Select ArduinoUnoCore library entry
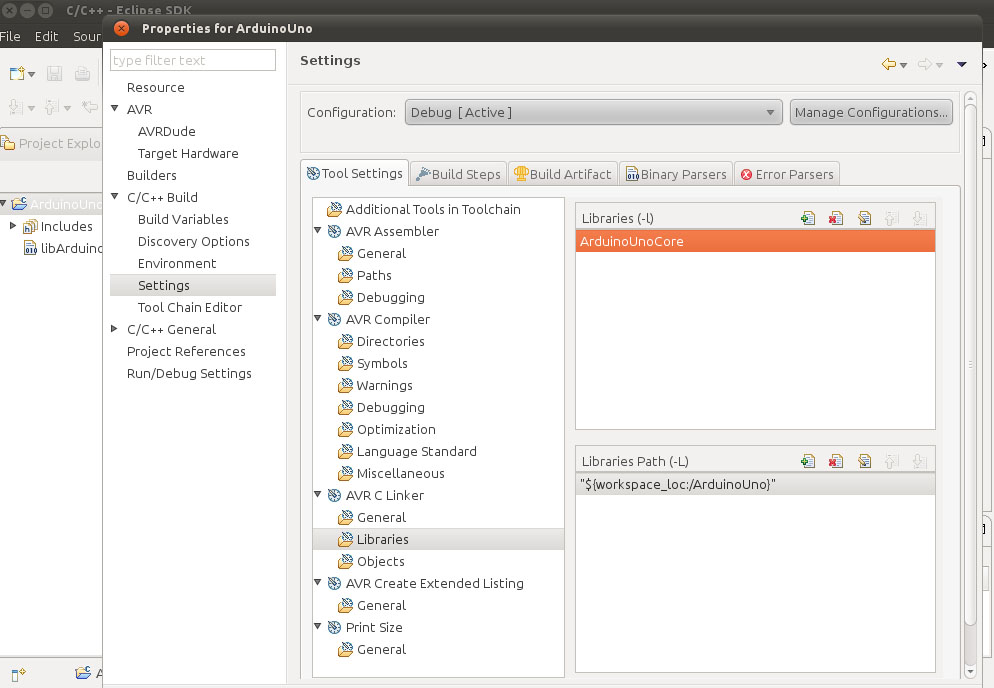Viewport: 994px width, 688px height. coord(755,241)
